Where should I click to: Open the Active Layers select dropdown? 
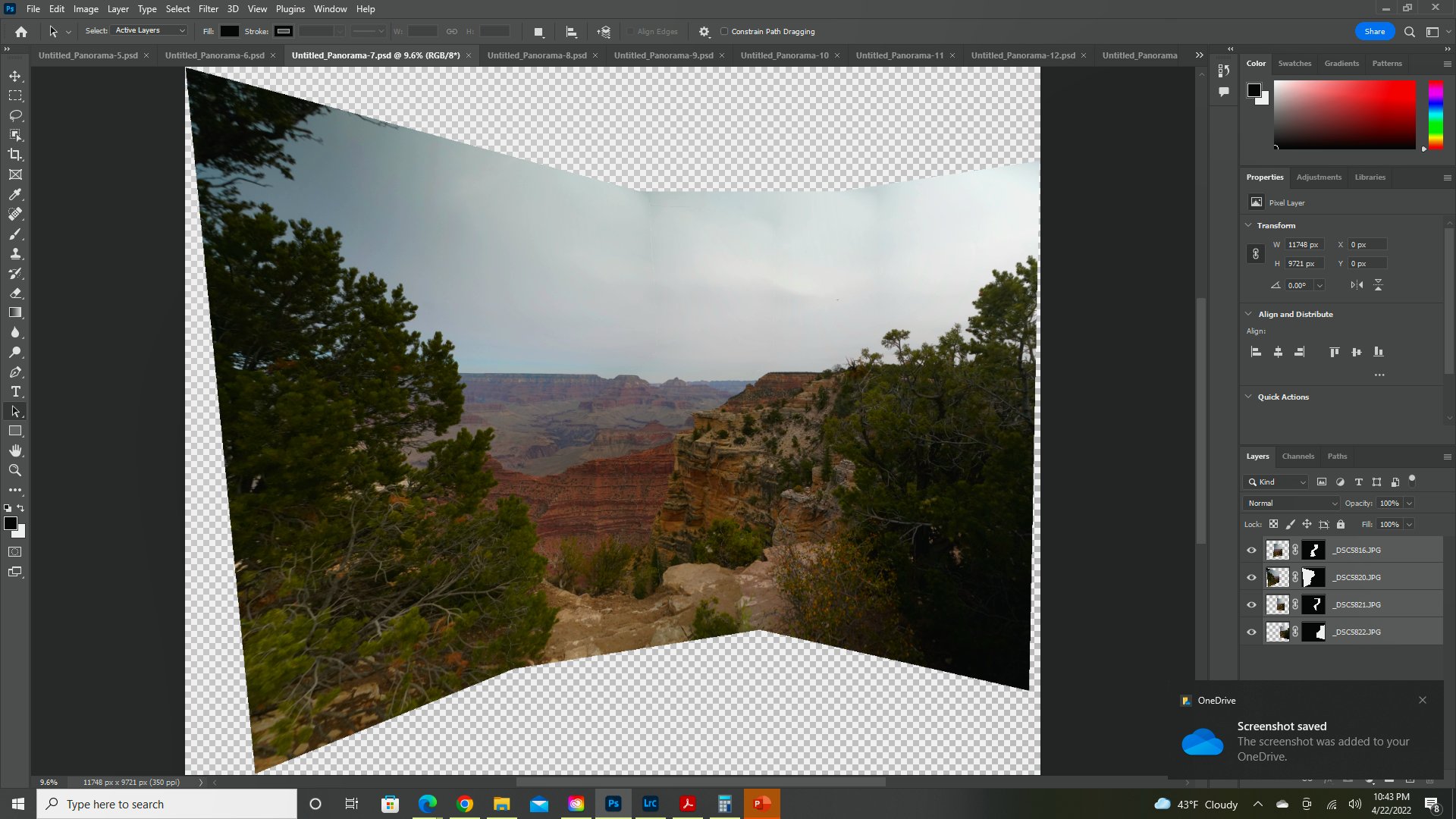(149, 30)
